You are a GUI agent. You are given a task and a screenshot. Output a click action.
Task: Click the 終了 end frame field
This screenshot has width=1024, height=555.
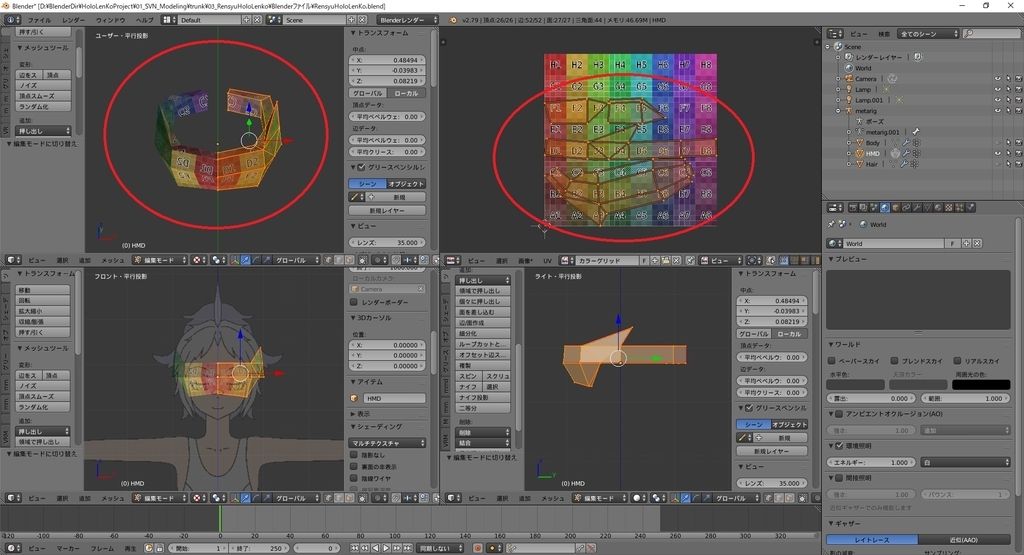[x=261, y=548]
